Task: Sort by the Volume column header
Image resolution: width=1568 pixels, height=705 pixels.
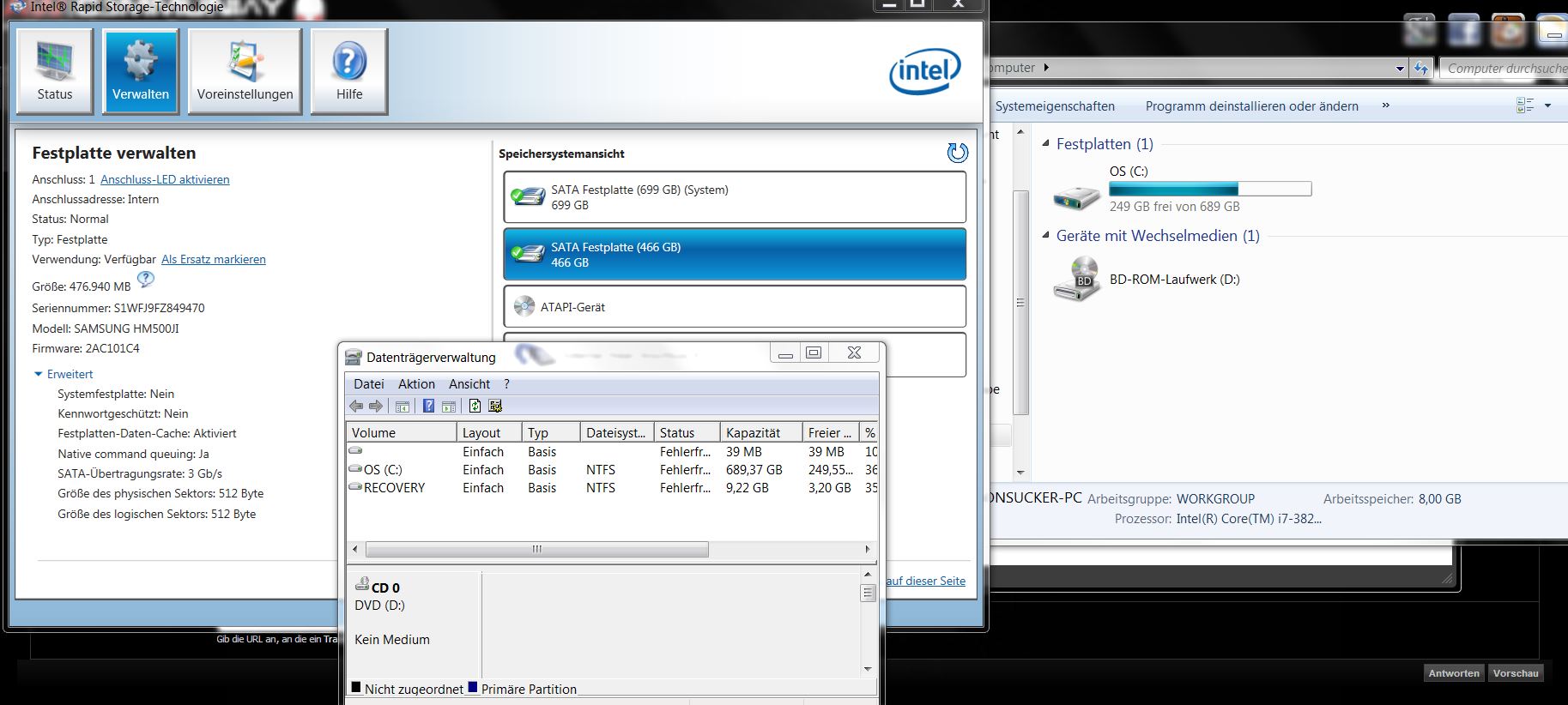Action: pyautogui.click(x=402, y=433)
